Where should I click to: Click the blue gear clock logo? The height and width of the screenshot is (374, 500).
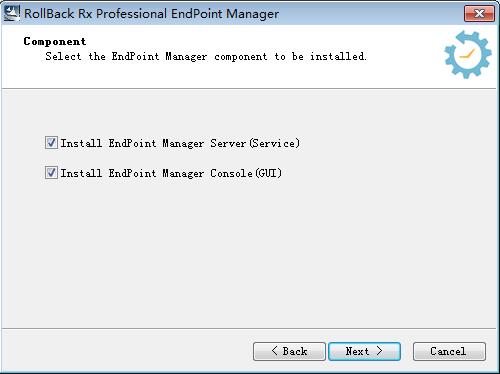[468, 55]
